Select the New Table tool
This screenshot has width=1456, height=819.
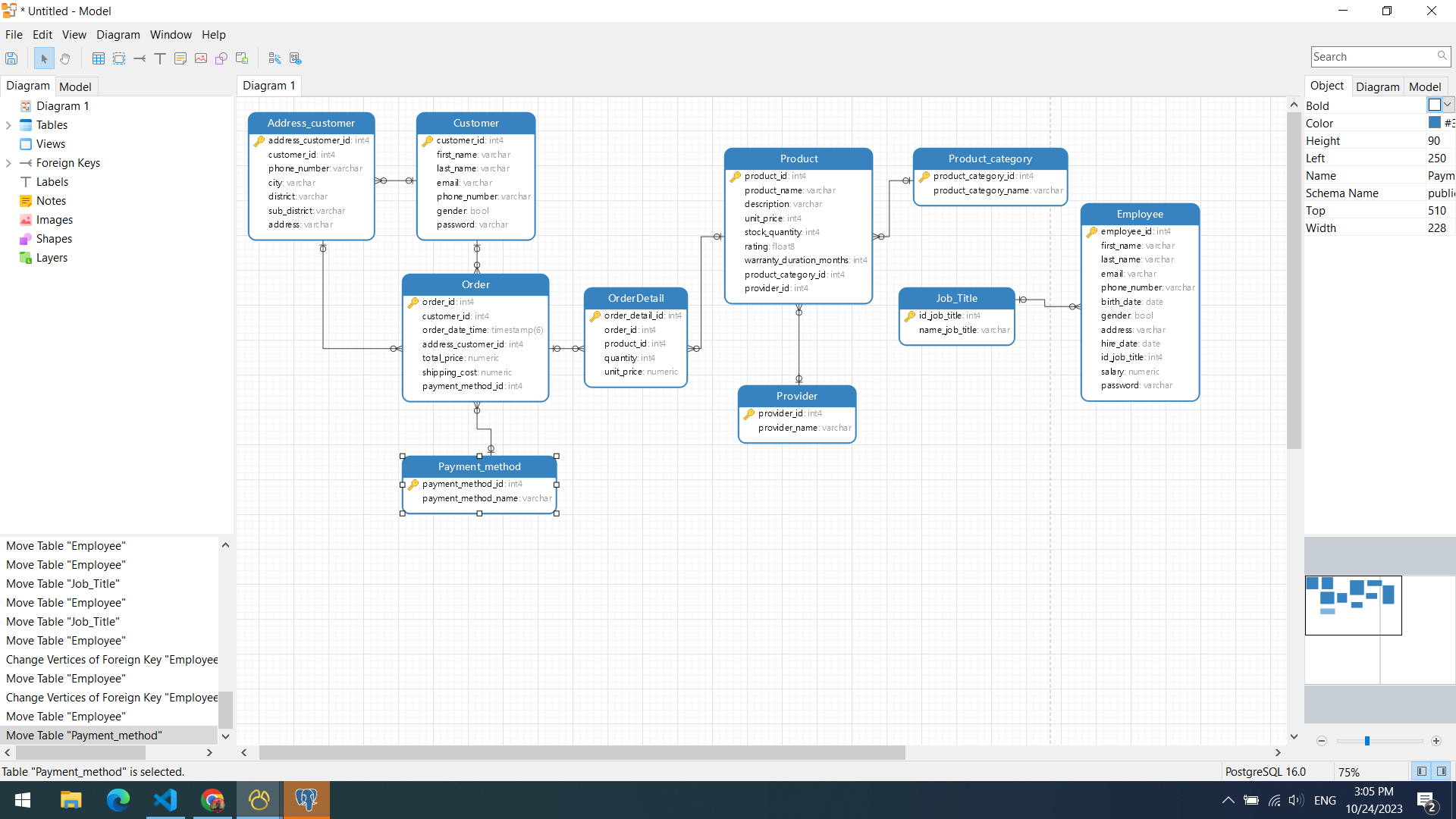(99, 58)
